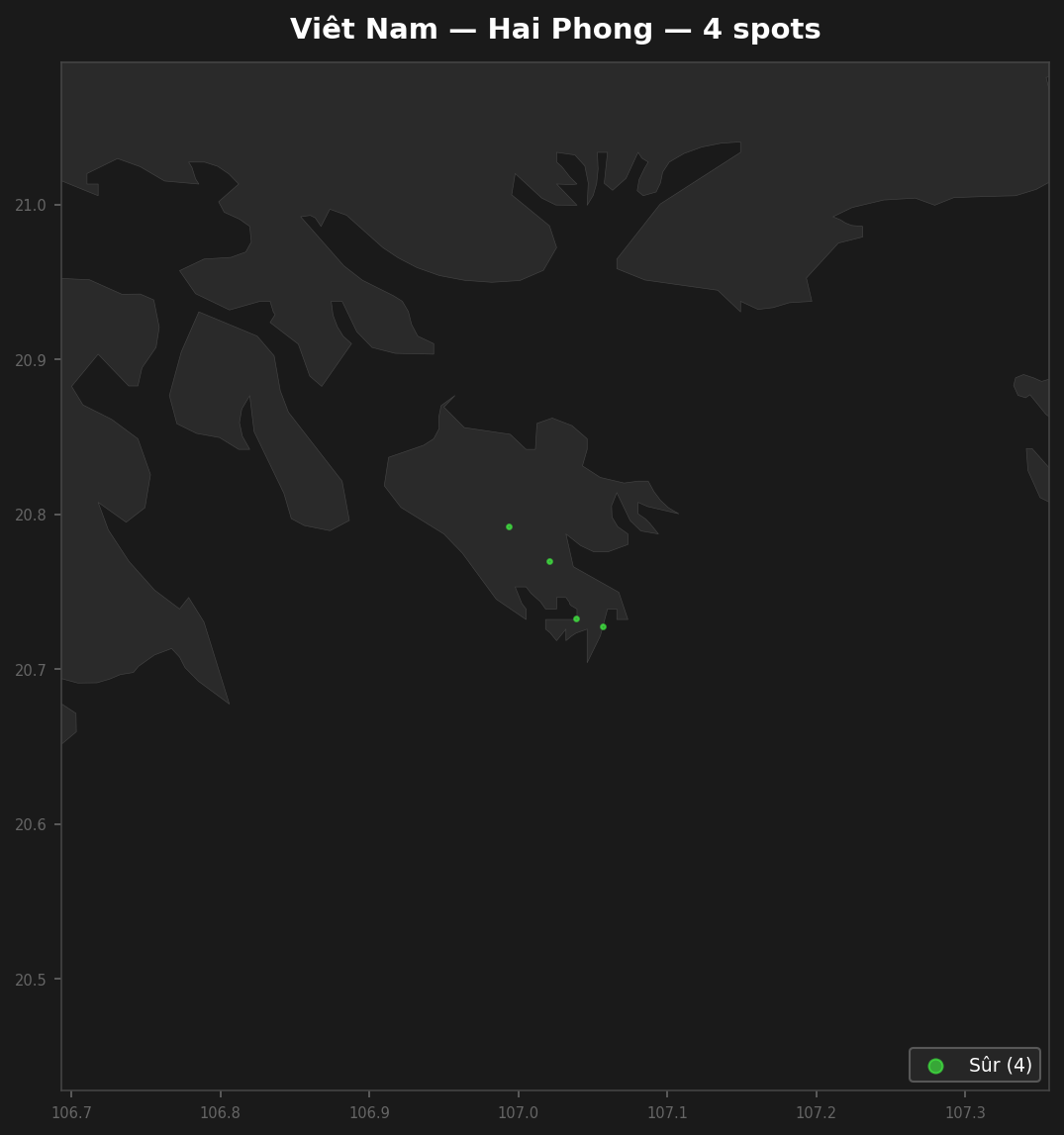1064x1135 pixels.
Task: Click the 106.7 longitude axis label
Action: coord(71,1112)
